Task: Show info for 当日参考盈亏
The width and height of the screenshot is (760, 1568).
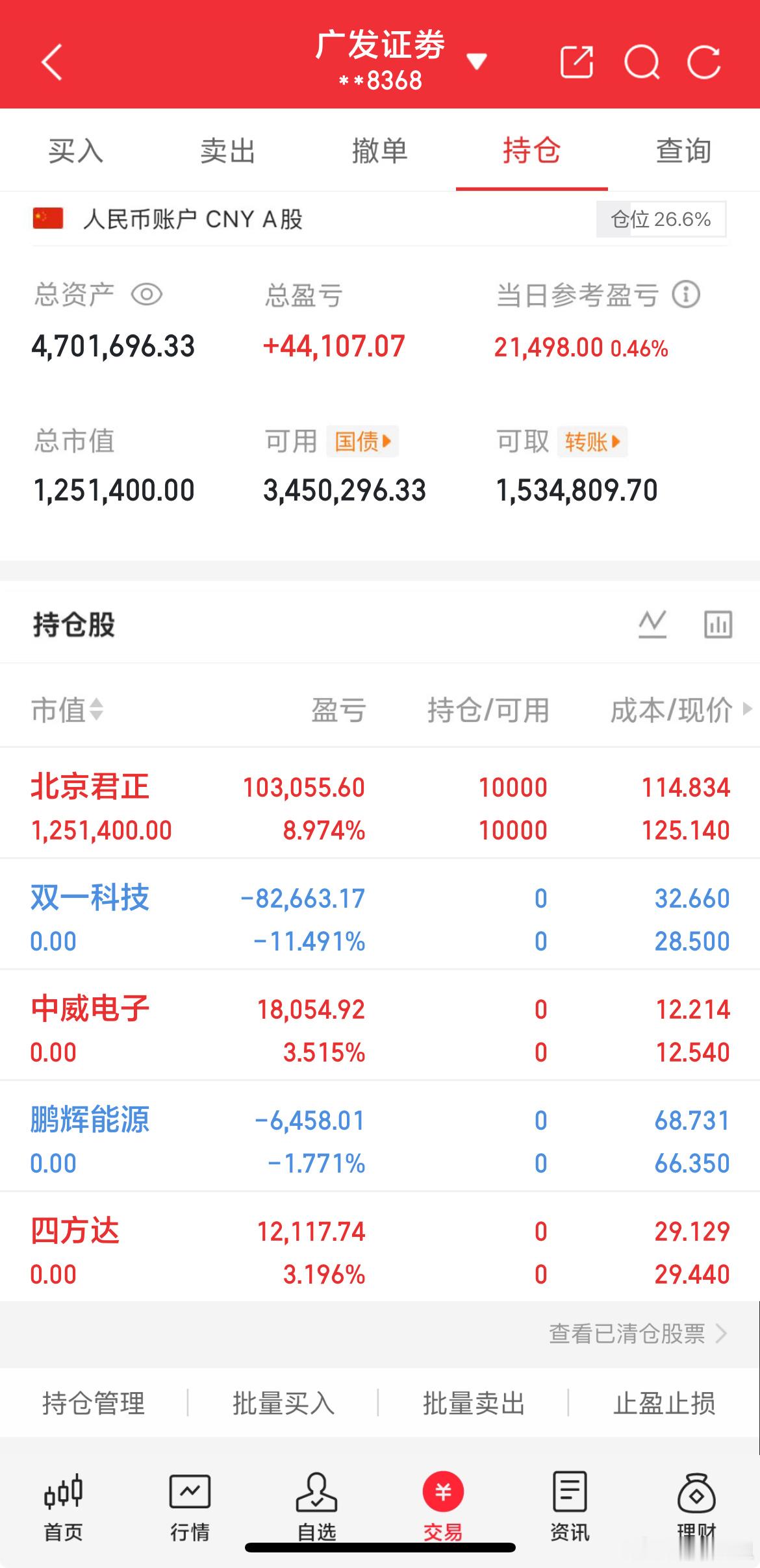Action: point(686,295)
